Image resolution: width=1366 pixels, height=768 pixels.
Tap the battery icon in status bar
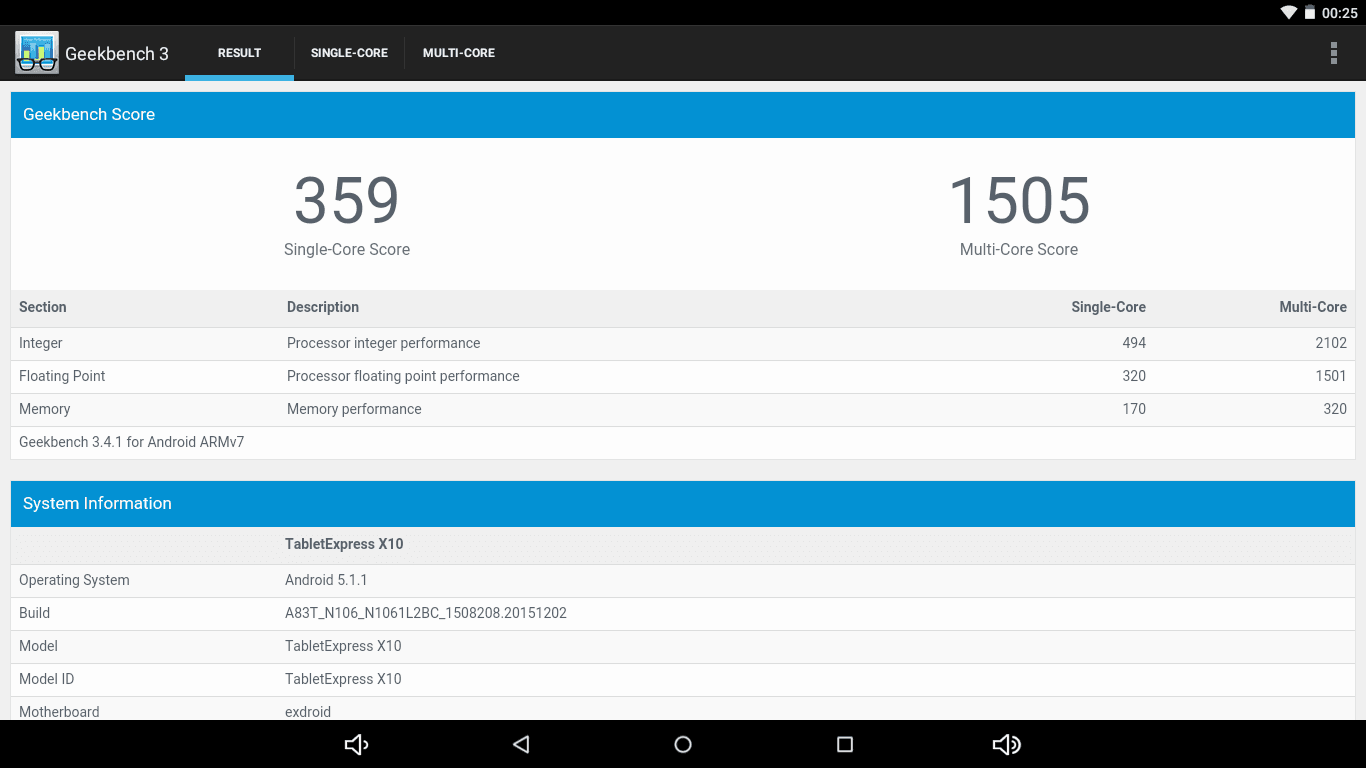(x=1309, y=13)
